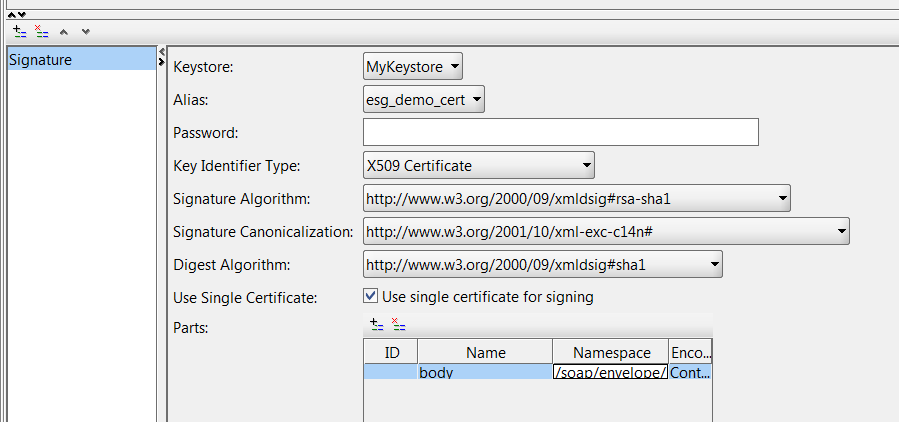Expand the Key Identifier Type dropdown
Viewport: 899px width, 422px height.
coord(478,165)
